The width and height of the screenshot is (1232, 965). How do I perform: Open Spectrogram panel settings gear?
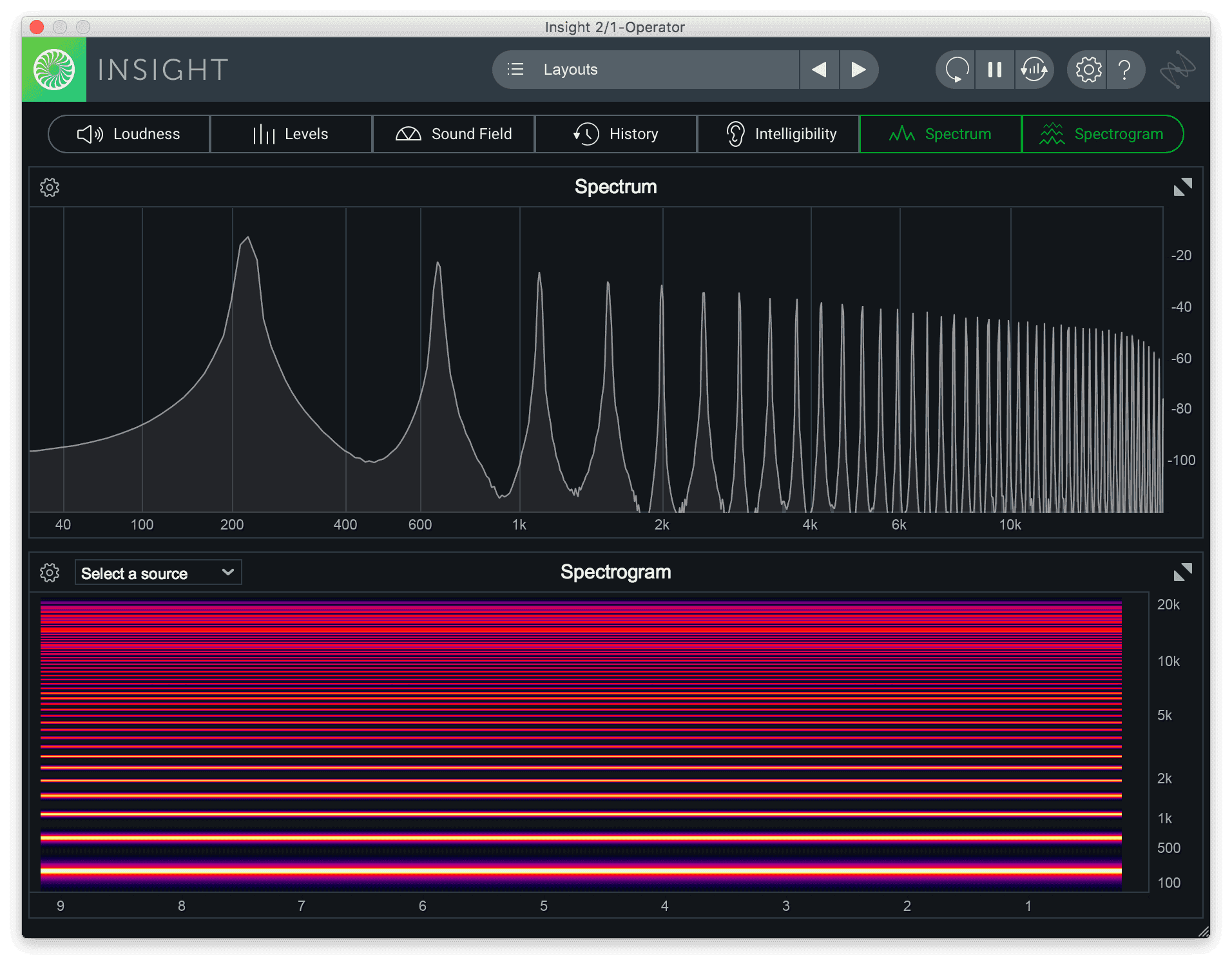(x=50, y=573)
